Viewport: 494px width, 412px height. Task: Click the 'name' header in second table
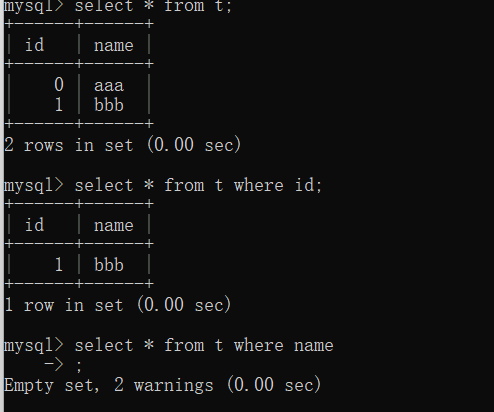tap(114, 226)
